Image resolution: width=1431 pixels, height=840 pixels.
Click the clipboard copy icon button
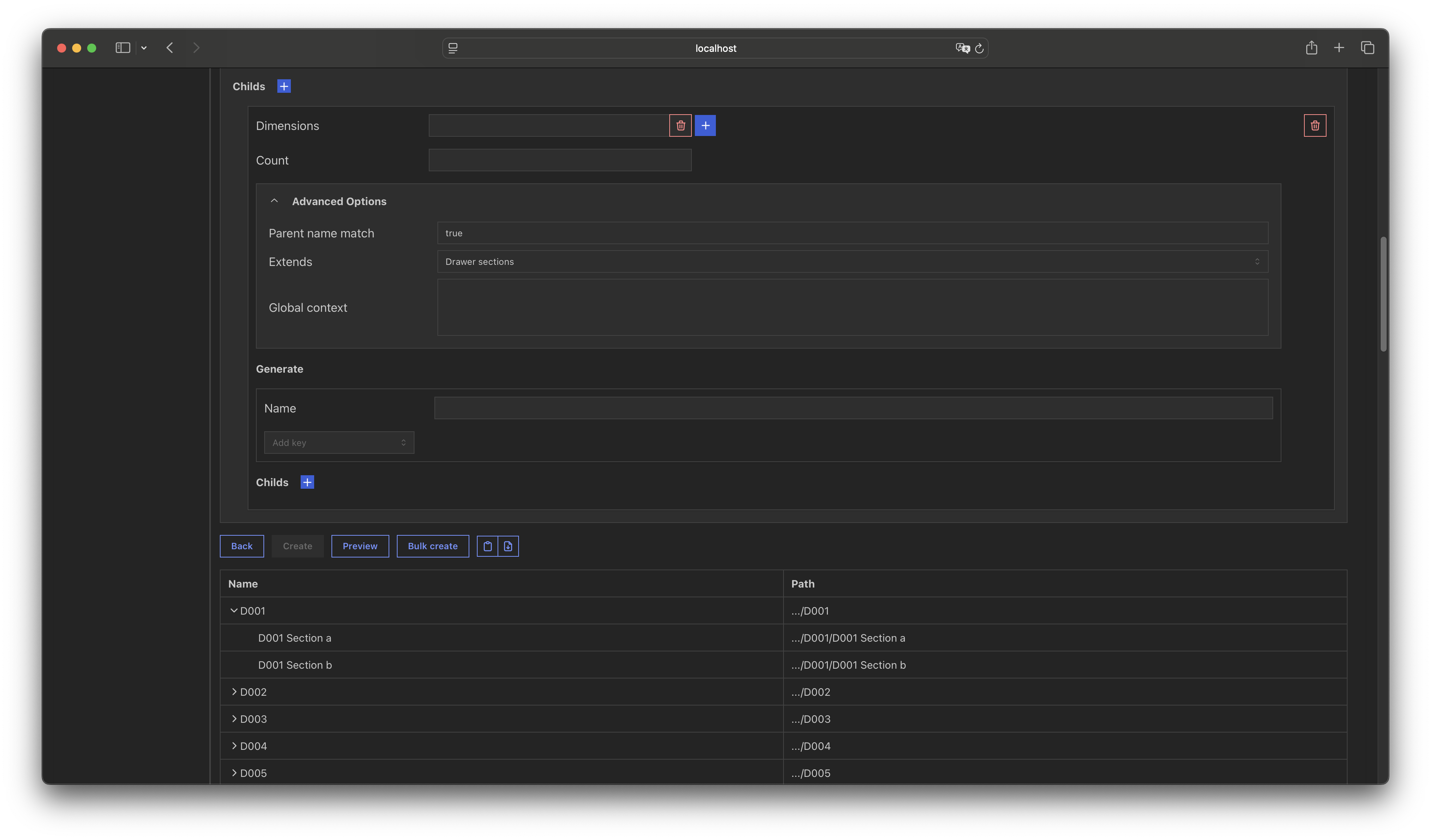[487, 546]
